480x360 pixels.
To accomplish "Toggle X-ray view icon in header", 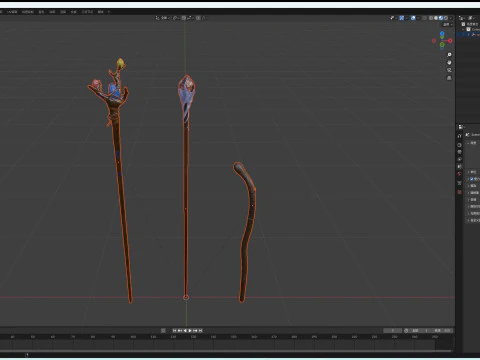I will [424, 18].
